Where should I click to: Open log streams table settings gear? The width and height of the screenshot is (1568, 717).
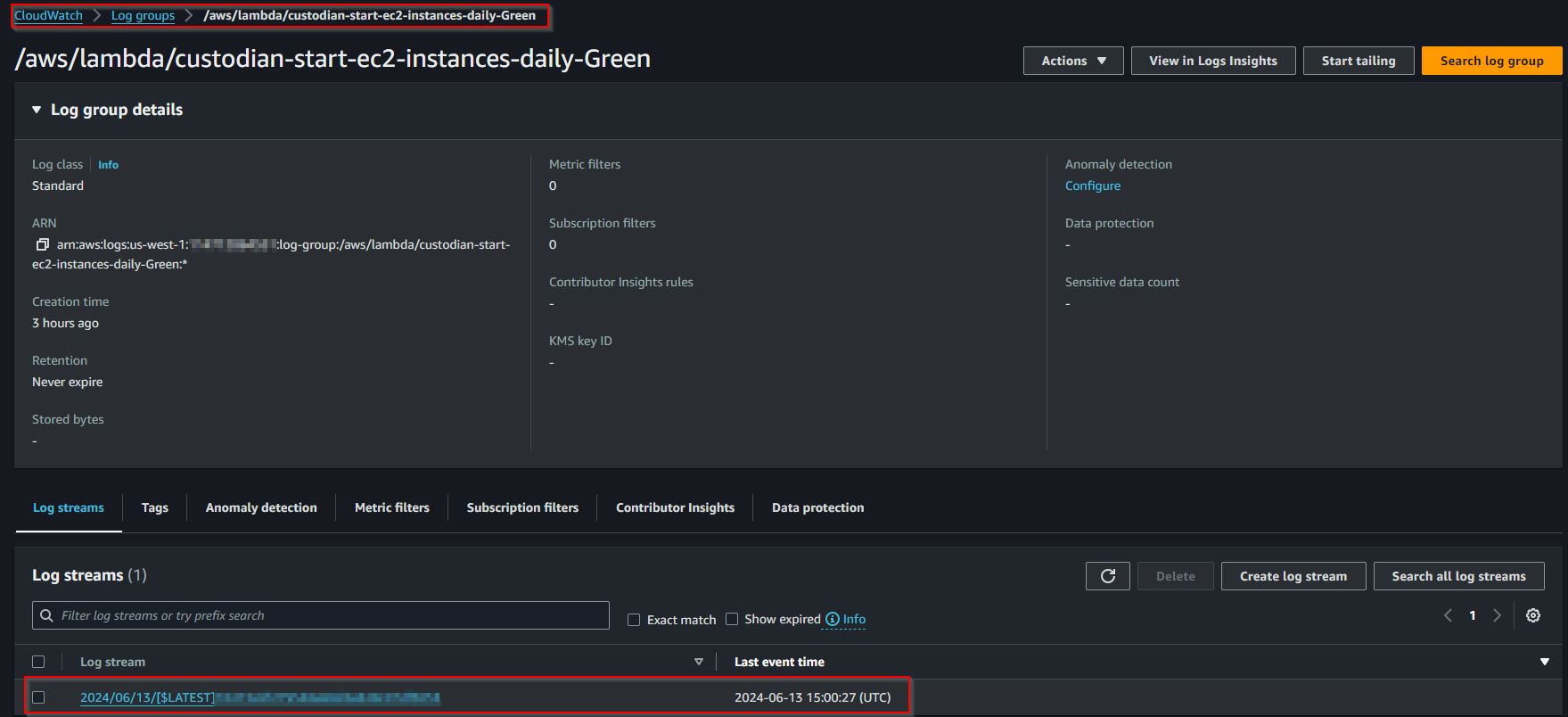click(1533, 615)
